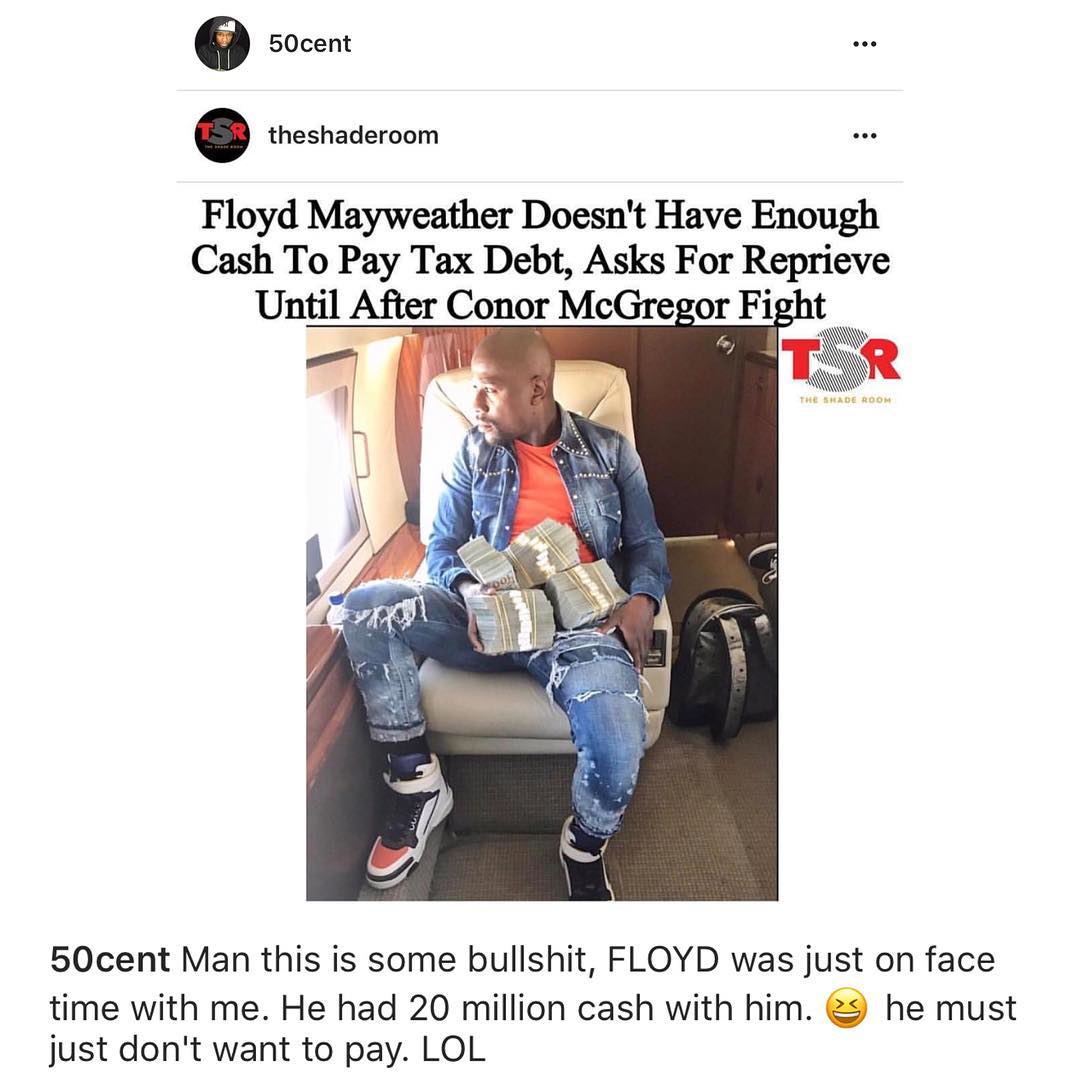
Task: Tap bold 50cent name in caption
Action: pyautogui.click(x=110, y=959)
